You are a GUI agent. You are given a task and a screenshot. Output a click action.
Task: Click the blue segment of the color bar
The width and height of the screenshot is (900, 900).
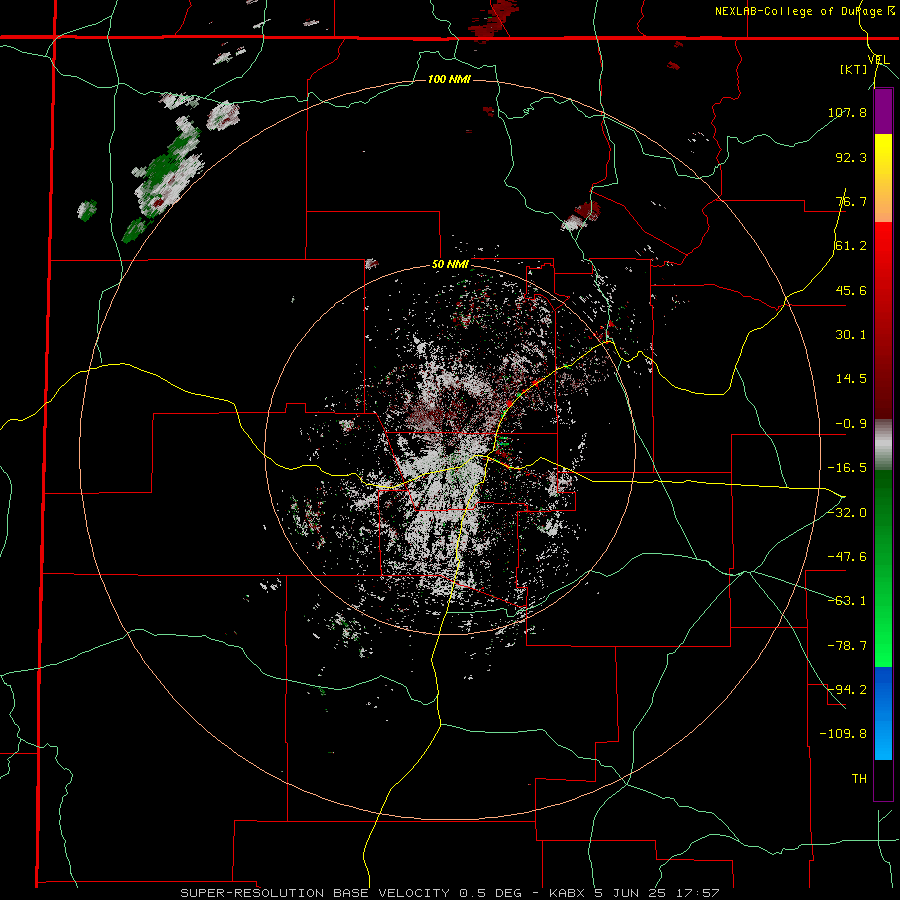pyautogui.click(x=883, y=713)
